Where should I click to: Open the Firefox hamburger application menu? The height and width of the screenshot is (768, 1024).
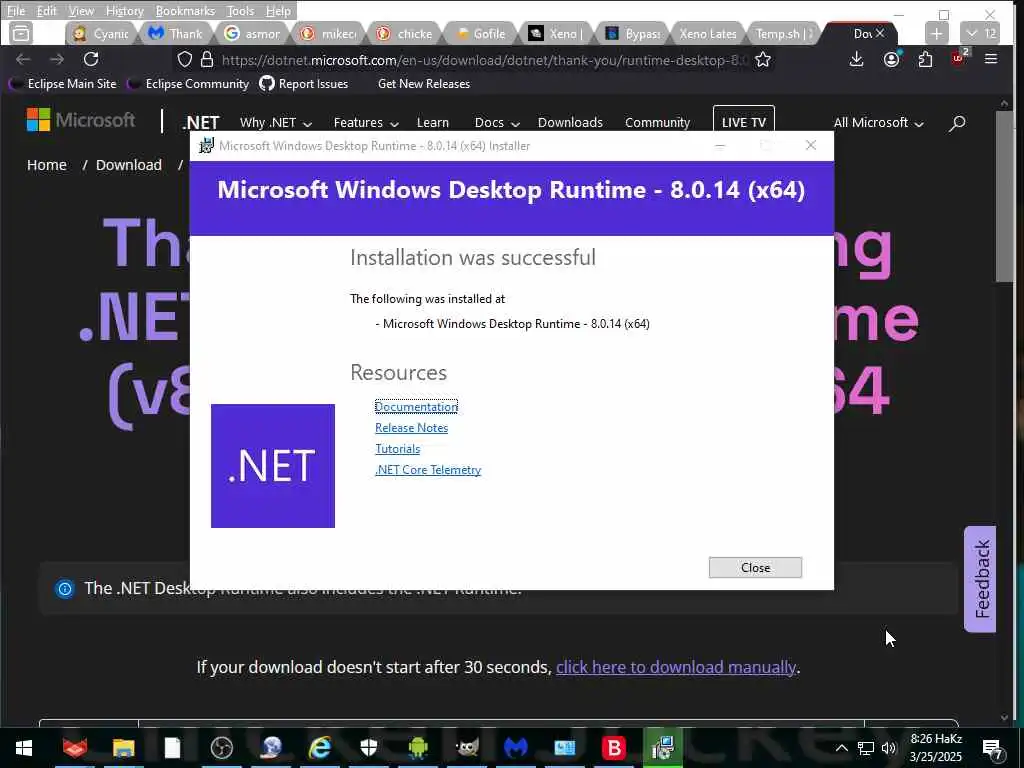(x=991, y=59)
